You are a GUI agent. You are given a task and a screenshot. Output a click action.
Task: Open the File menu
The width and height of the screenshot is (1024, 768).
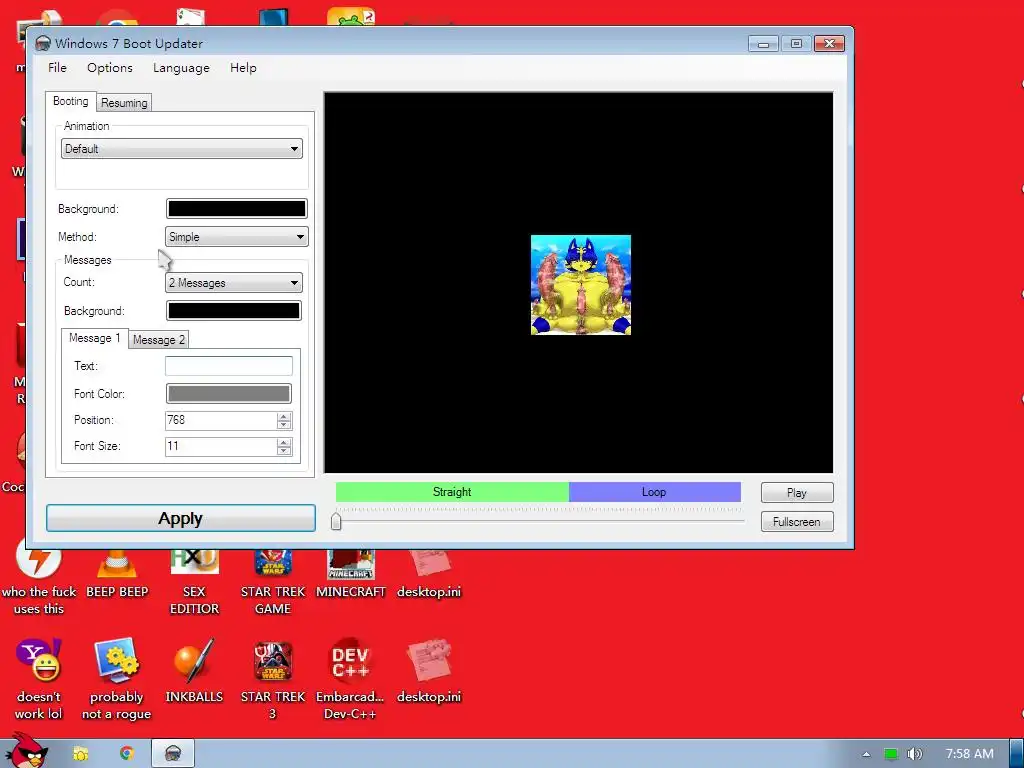(57, 67)
